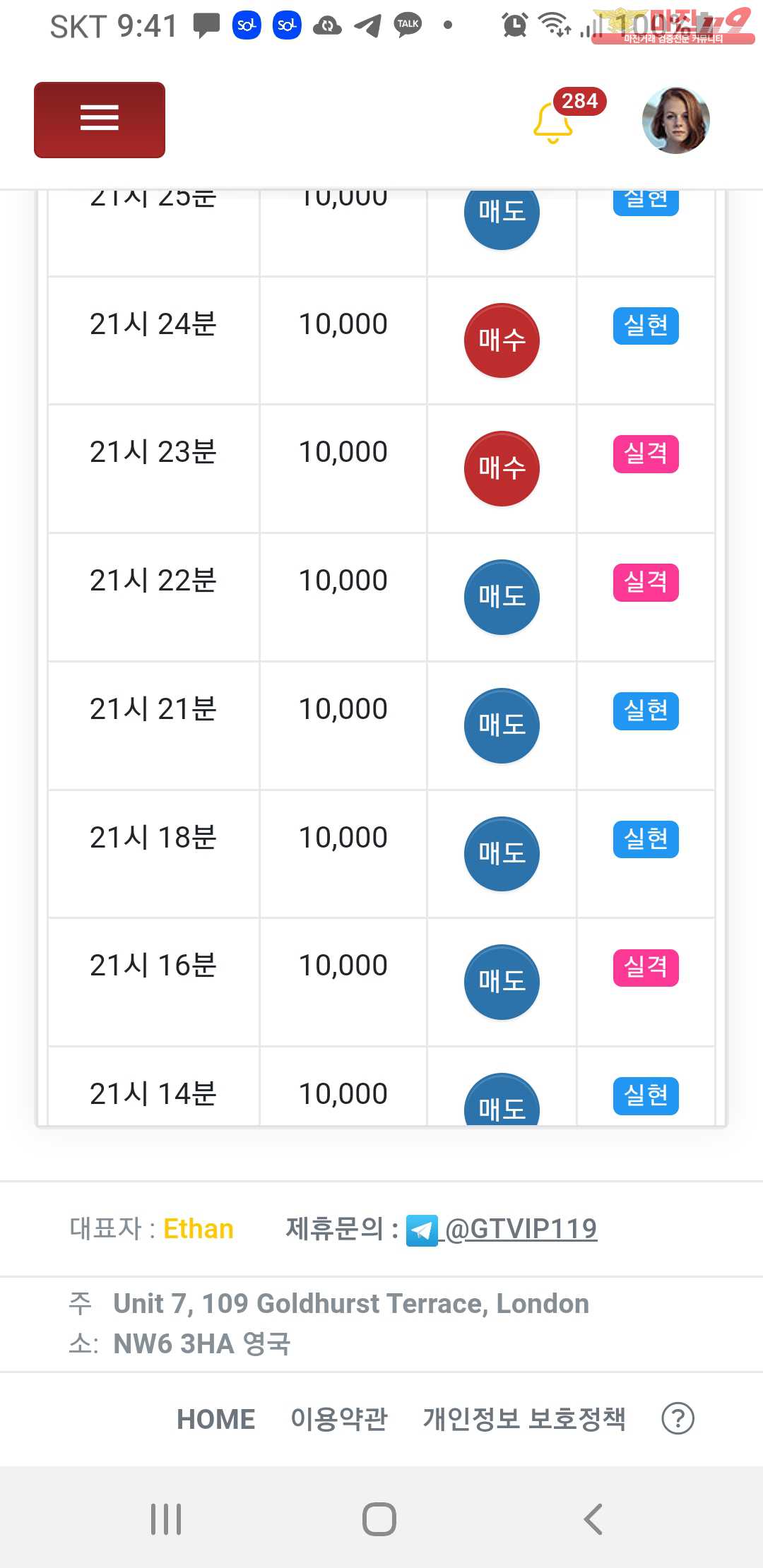Image resolution: width=763 pixels, height=1568 pixels.
Task: Open the notification bell with 284 badge
Action: click(x=552, y=123)
